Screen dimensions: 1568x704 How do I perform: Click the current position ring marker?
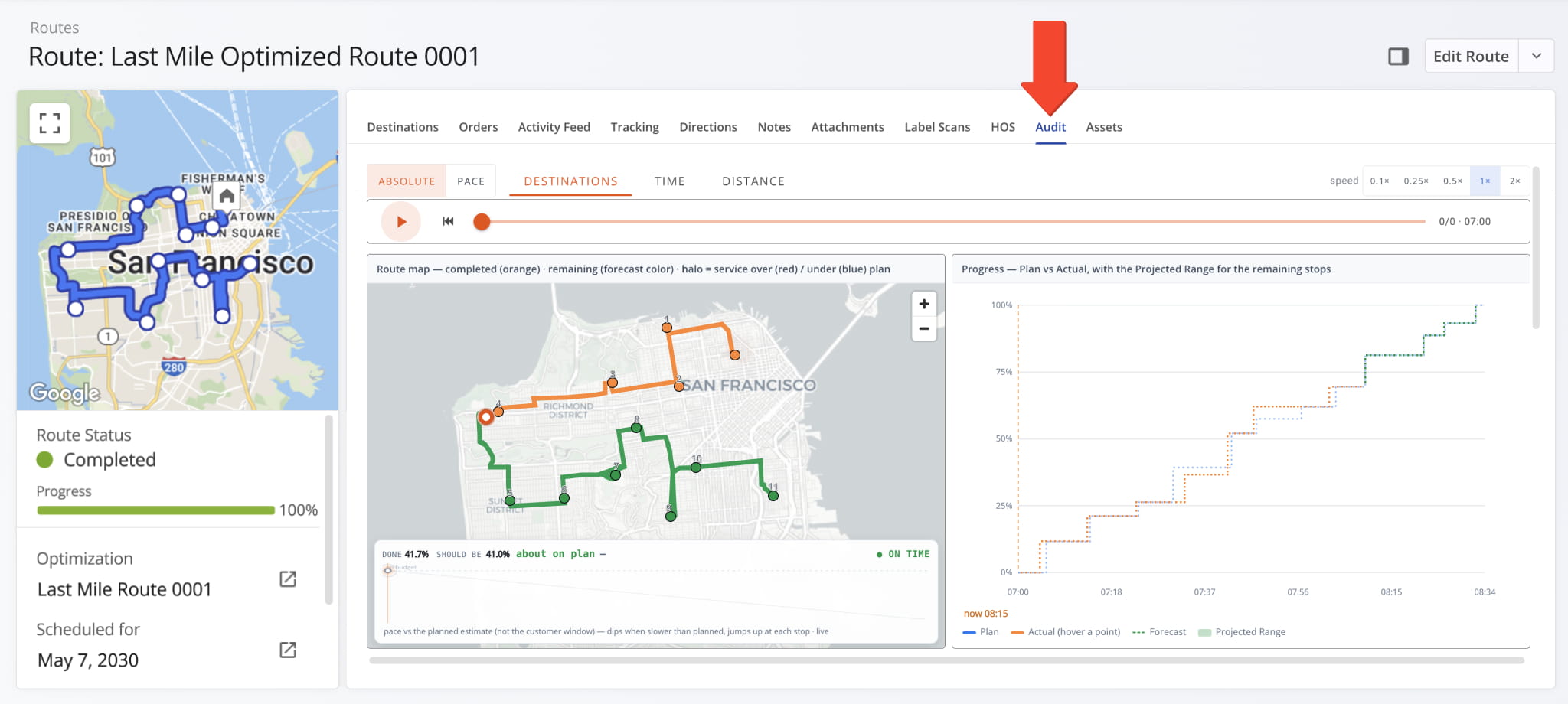(x=485, y=417)
